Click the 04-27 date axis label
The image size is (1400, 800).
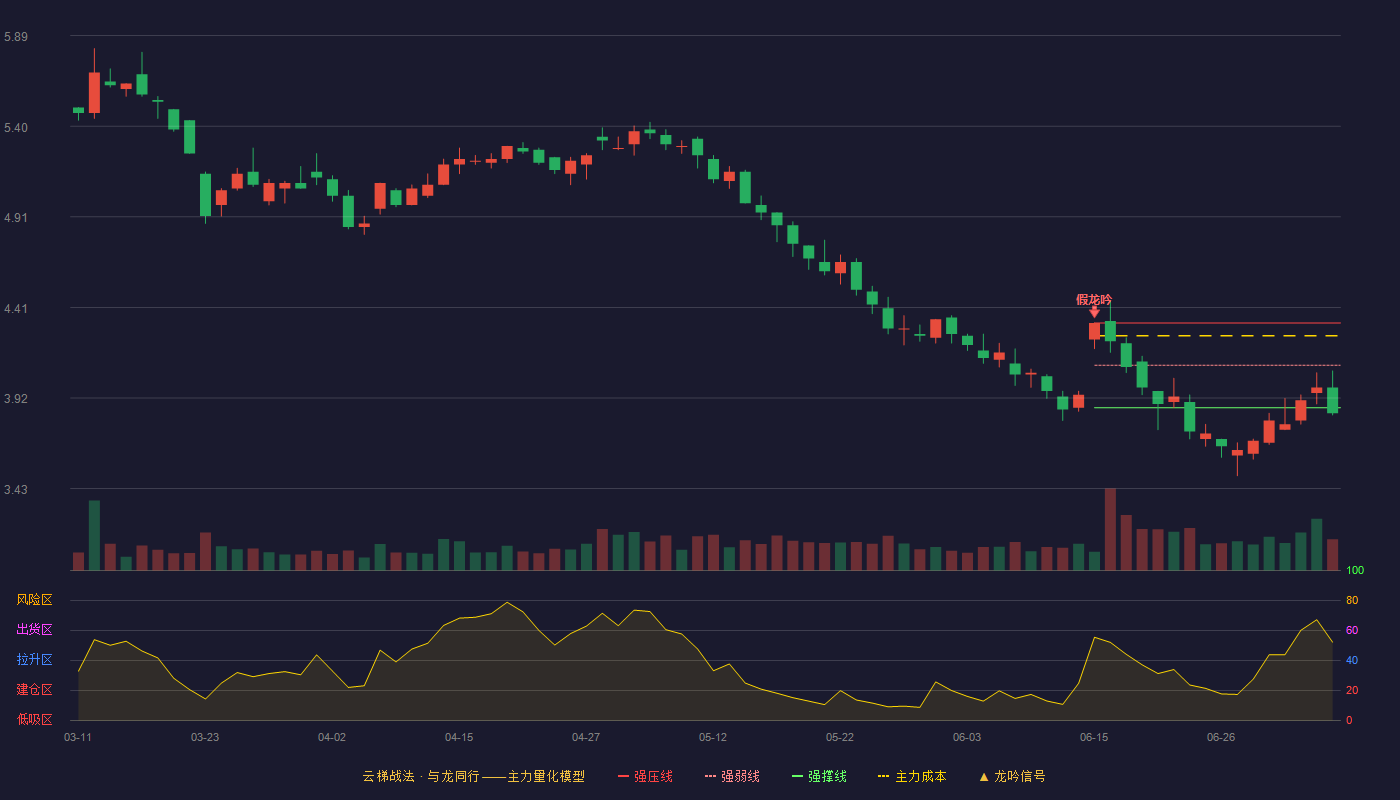[586, 737]
